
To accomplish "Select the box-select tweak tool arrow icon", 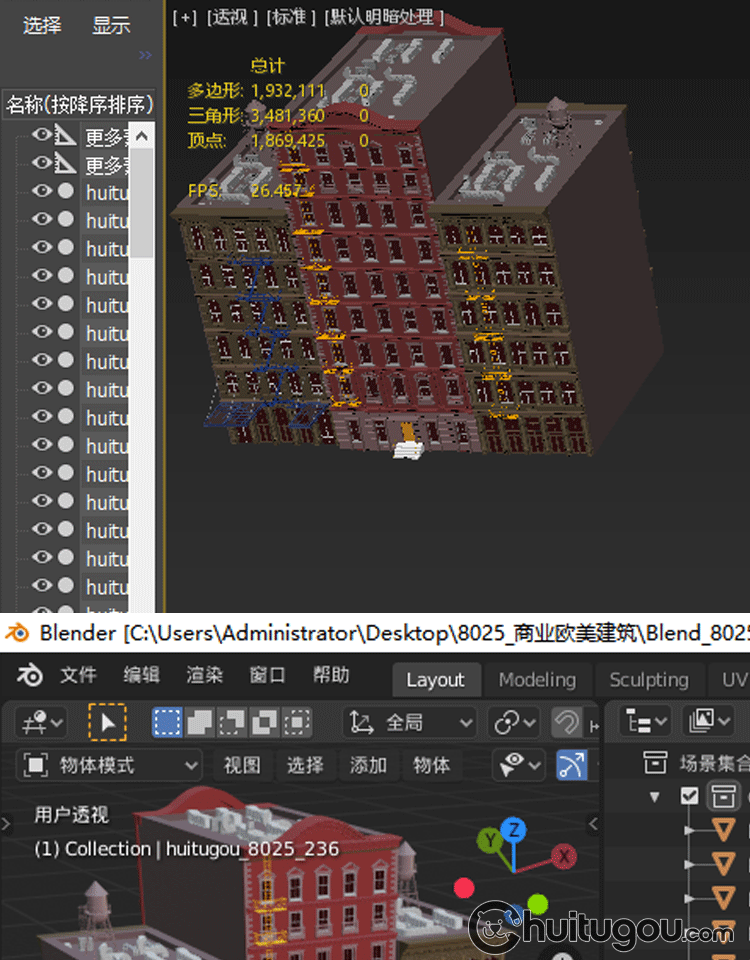I will click(107, 722).
